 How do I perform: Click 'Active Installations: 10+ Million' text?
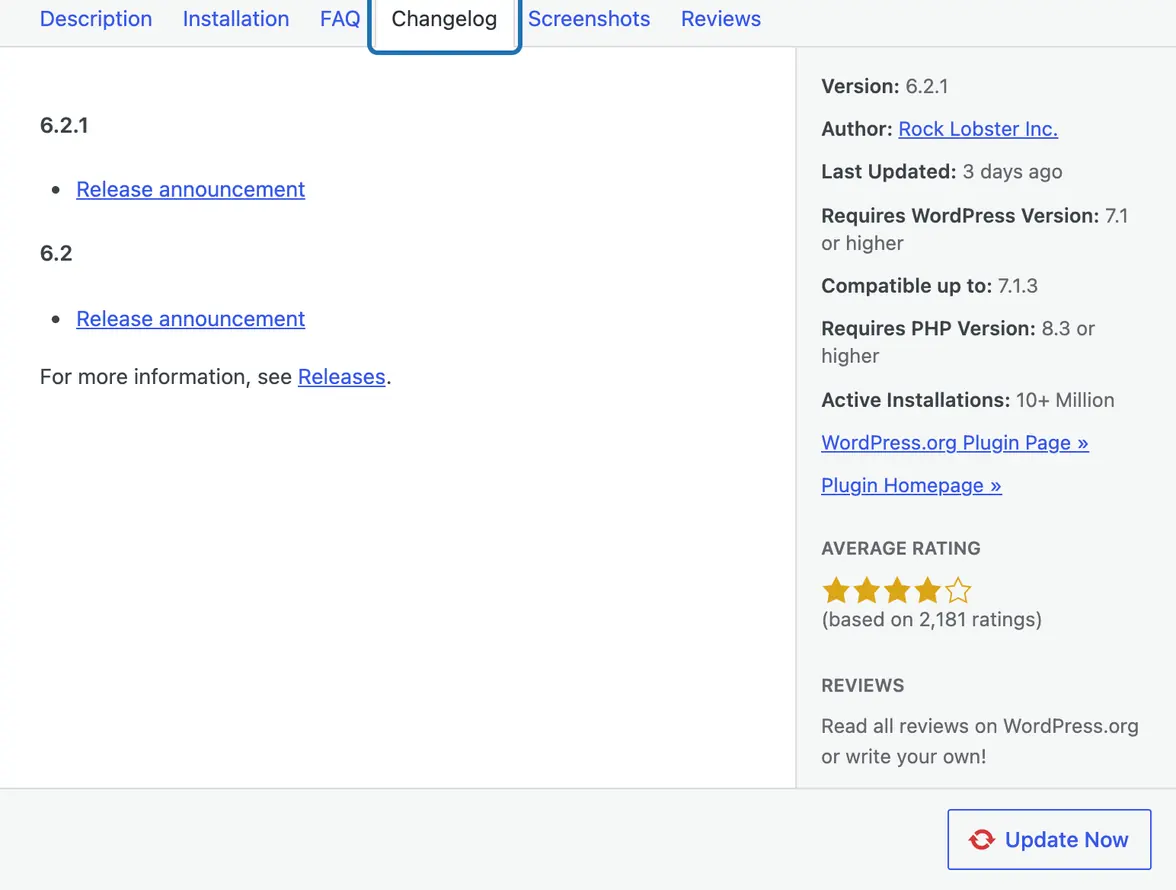click(968, 400)
